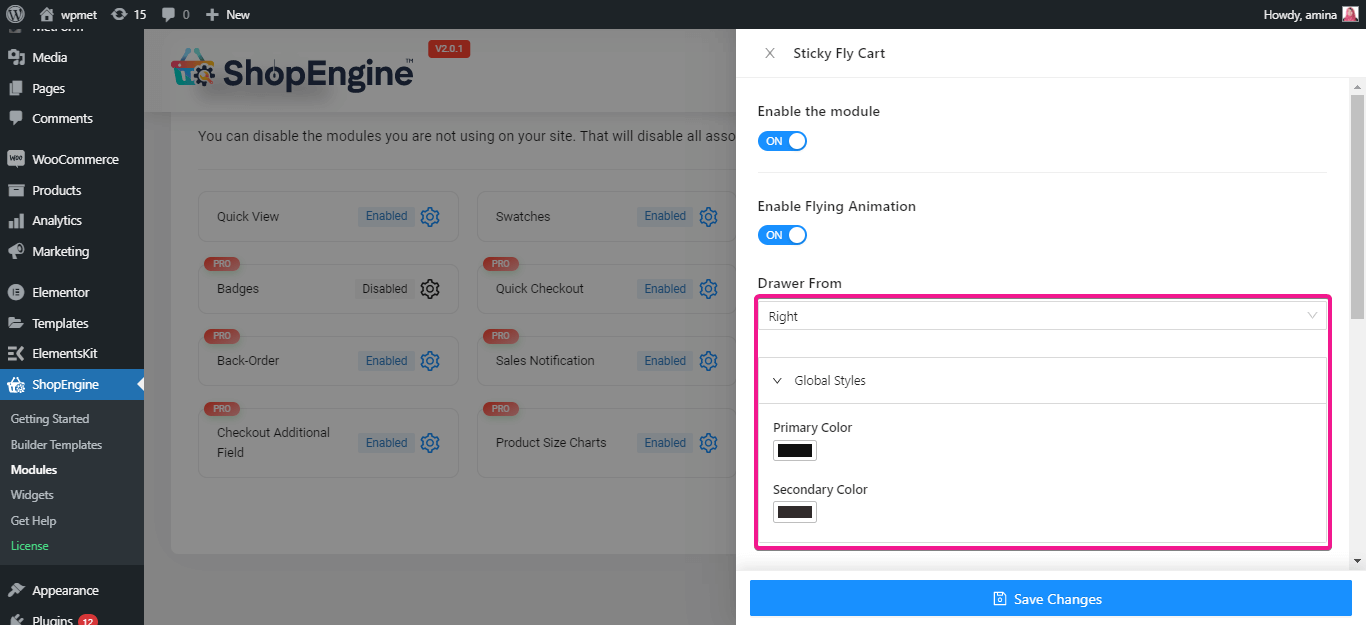The width and height of the screenshot is (1366, 625).
Task: Toggle Product Size Charts Enabled badge
Action: point(665,443)
